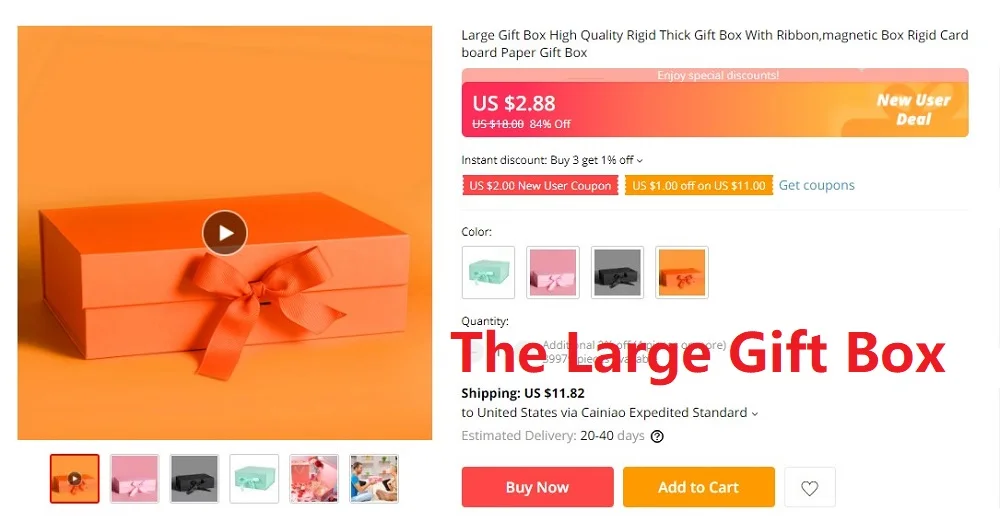Click the Buy Now button
1000x522 pixels.
[x=538, y=487]
